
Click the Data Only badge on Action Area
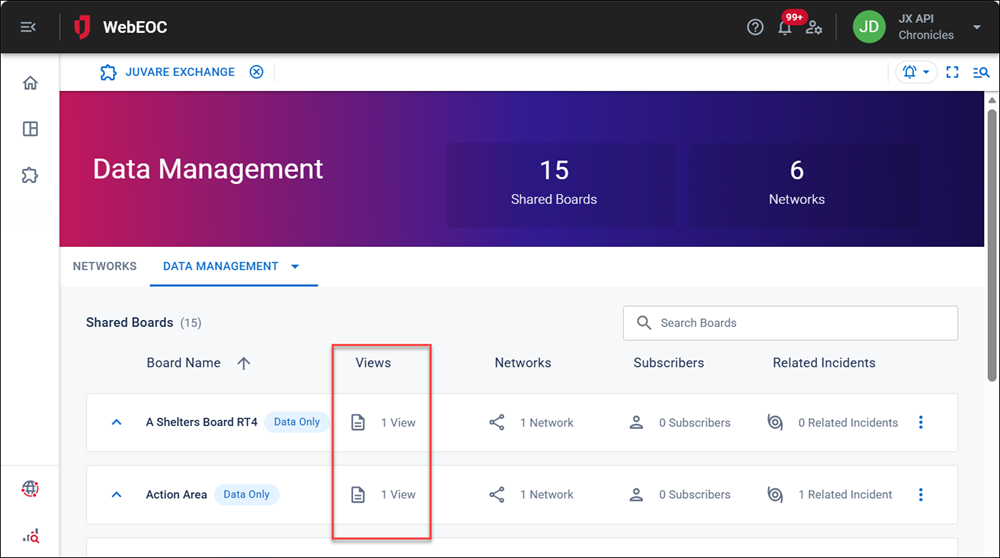[x=246, y=494]
